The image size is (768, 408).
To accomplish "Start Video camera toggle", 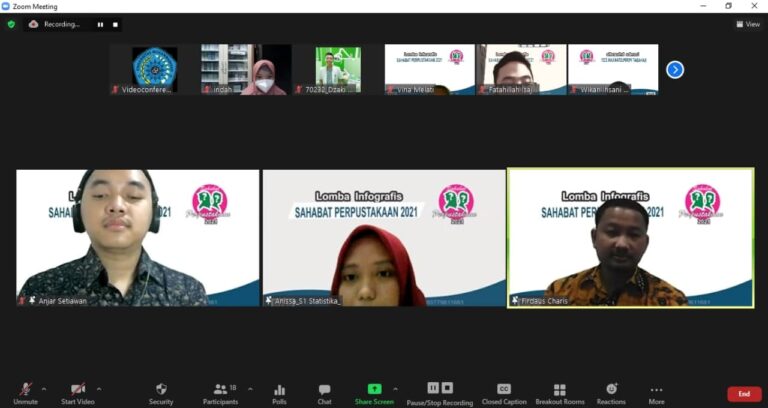I will pyautogui.click(x=78, y=393).
